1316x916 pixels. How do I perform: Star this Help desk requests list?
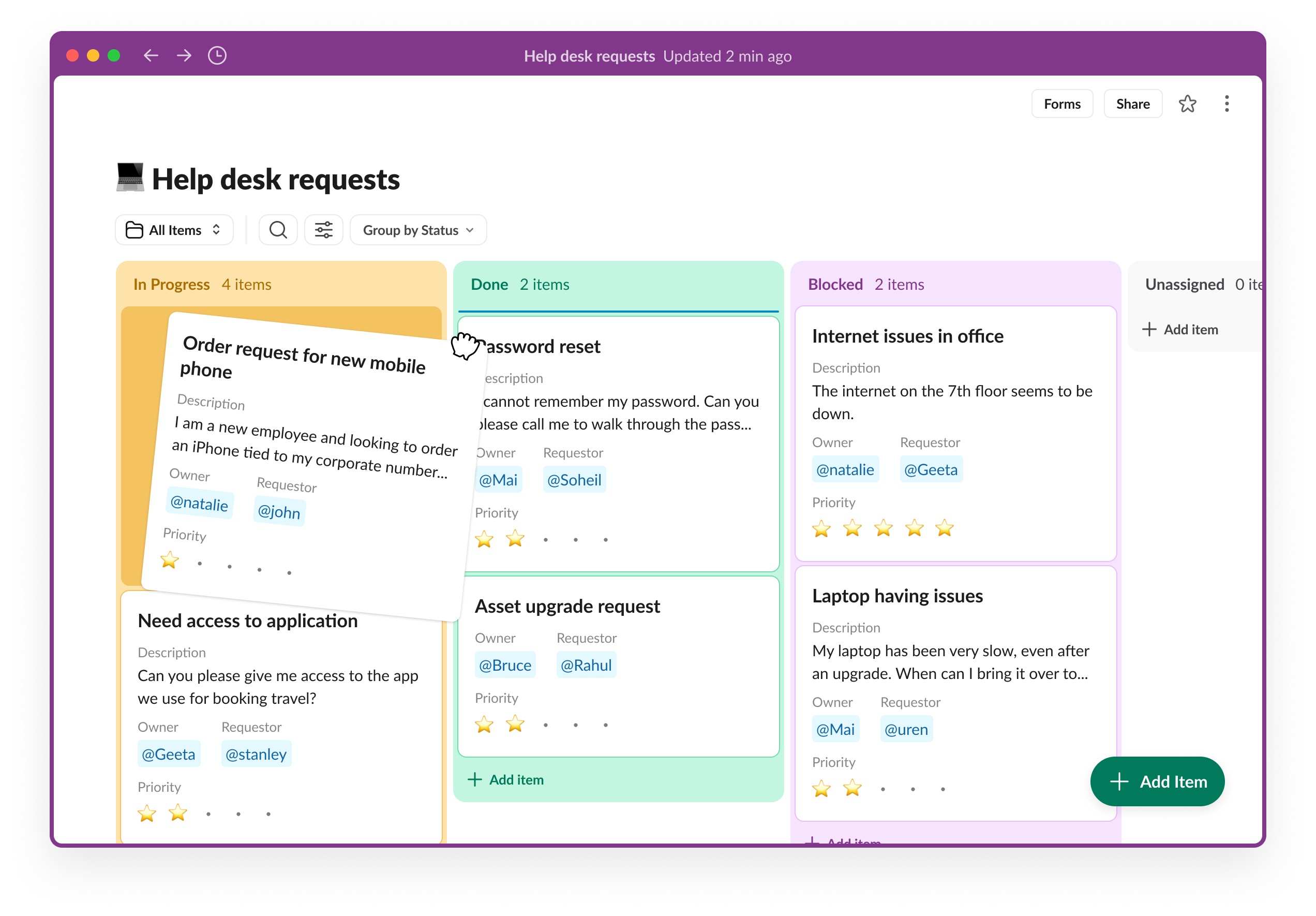1187,104
